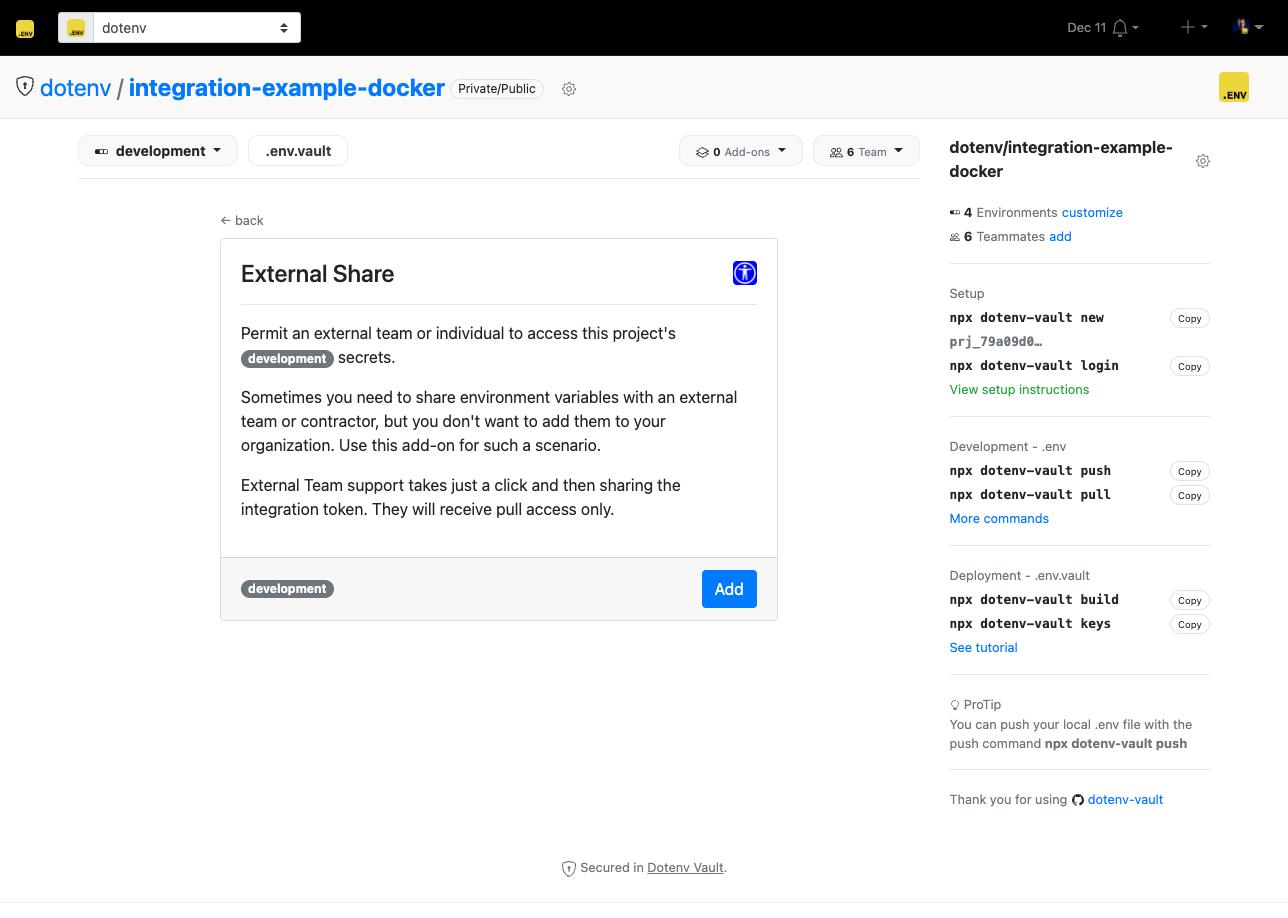
Task: Open the notifications bell menu
Action: pyautogui.click(x=1125, y=28)
